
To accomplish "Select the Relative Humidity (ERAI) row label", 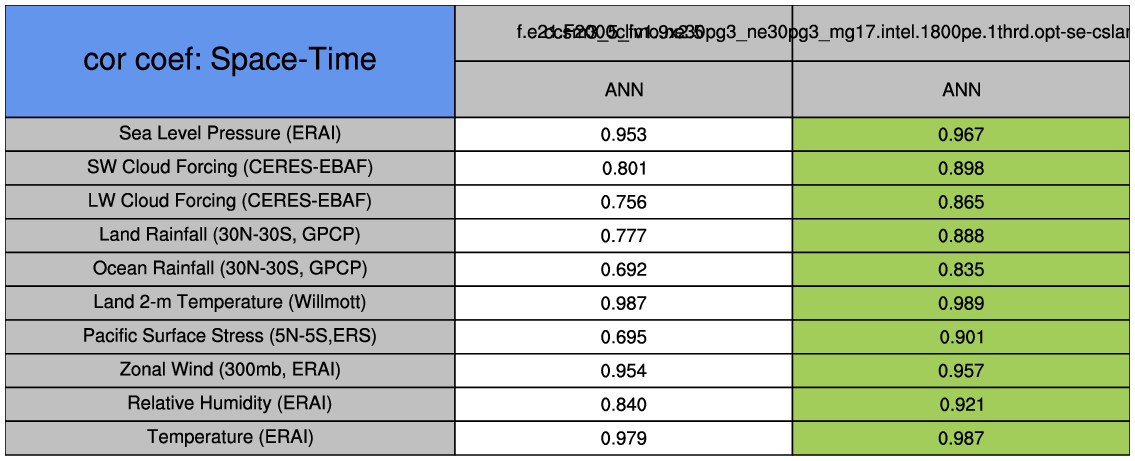I will tap(230, 404).
